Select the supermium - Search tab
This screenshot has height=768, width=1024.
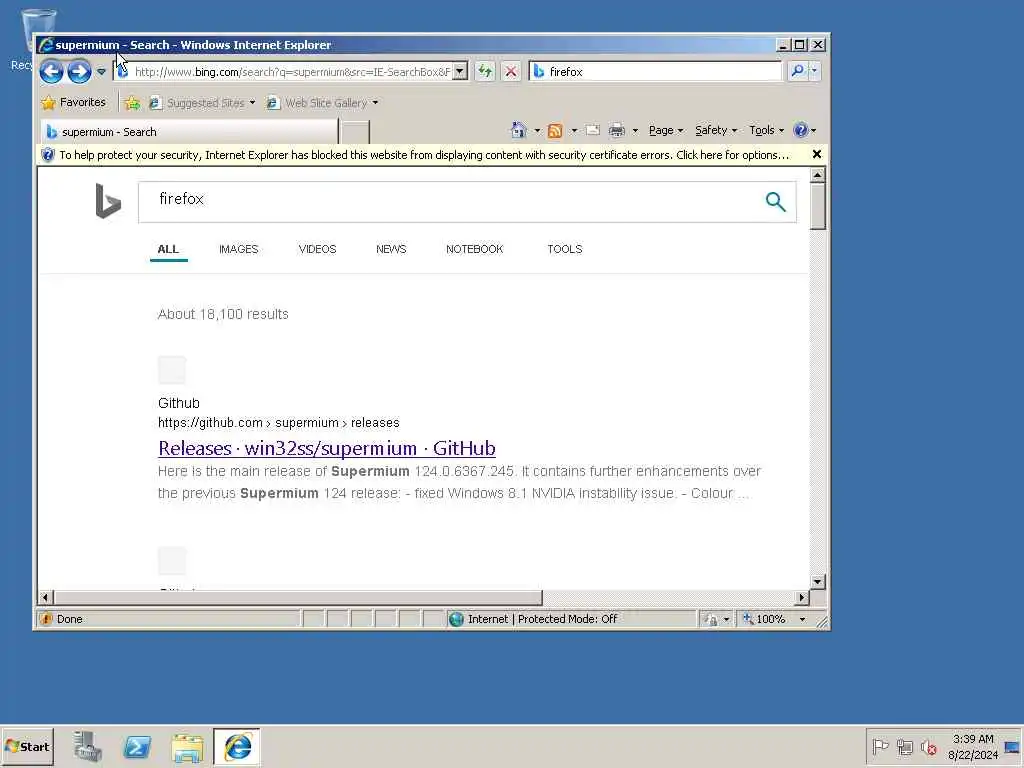point(189,132)
